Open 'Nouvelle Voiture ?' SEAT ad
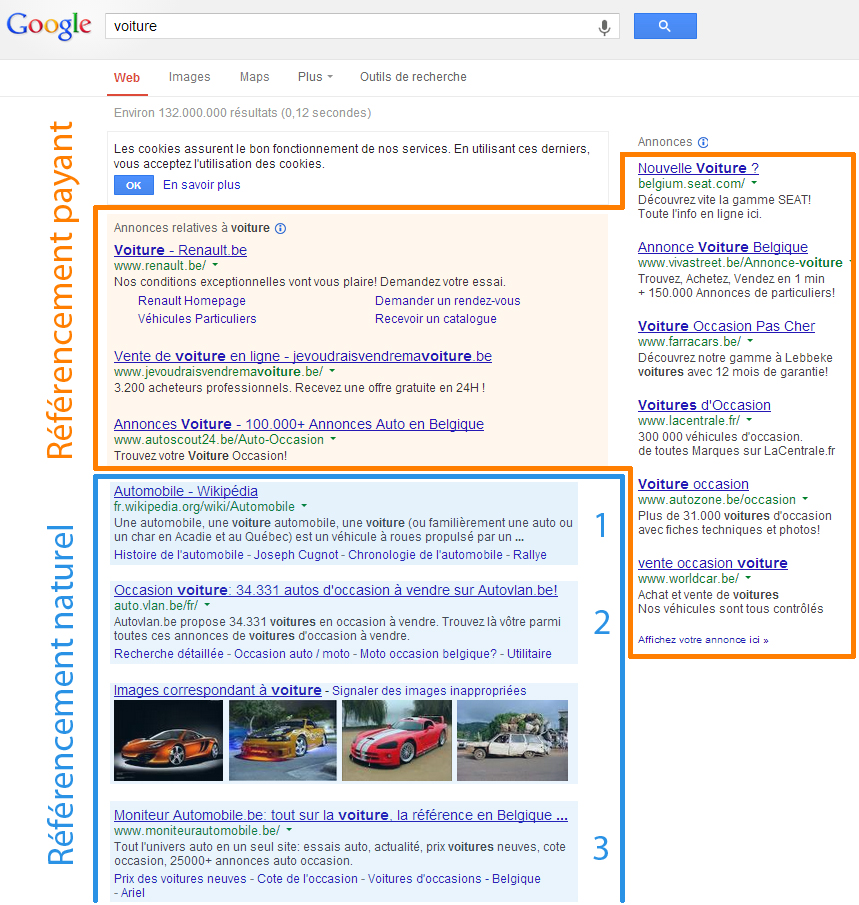 [698, 168]
